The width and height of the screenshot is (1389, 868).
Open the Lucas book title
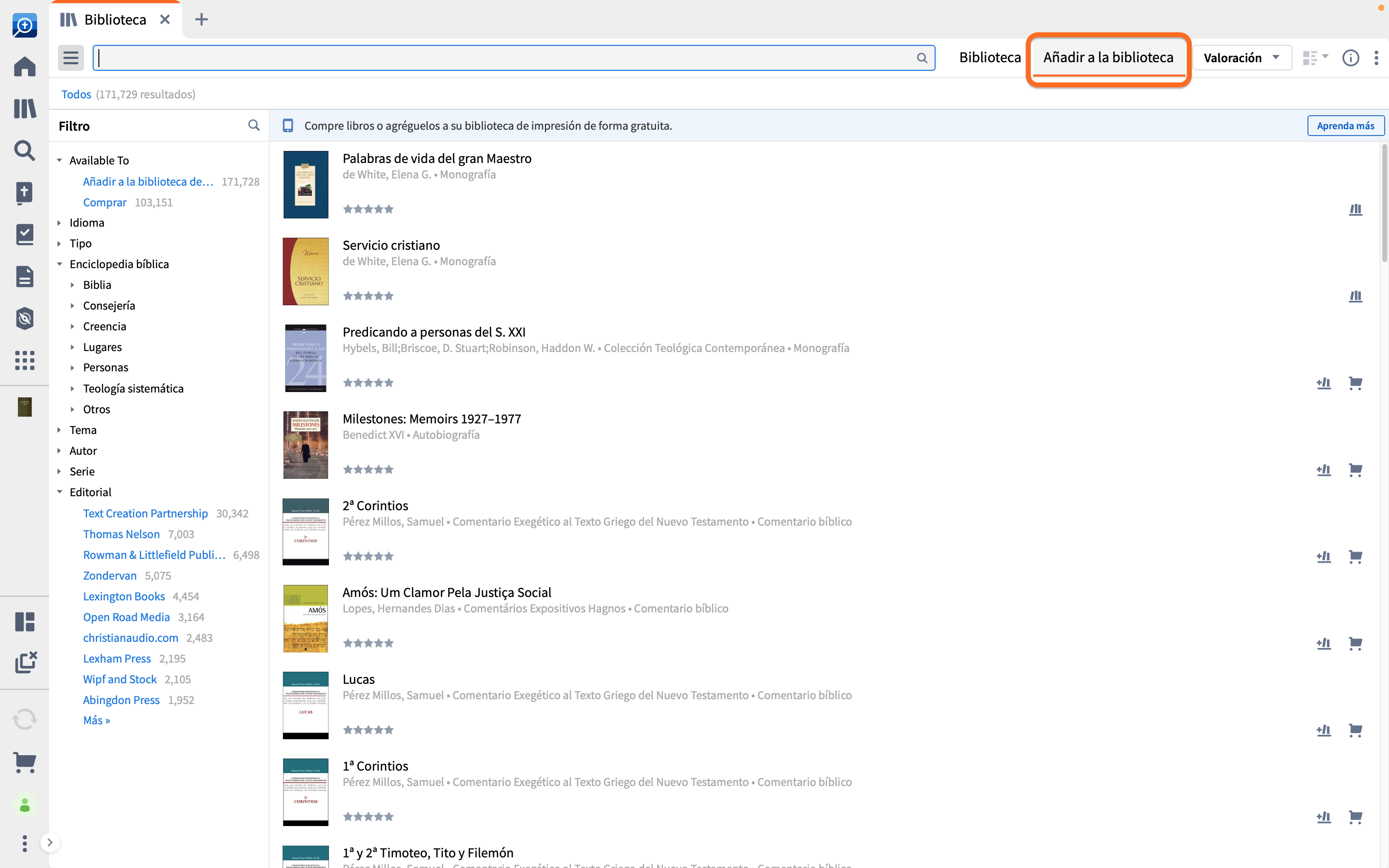358,679
